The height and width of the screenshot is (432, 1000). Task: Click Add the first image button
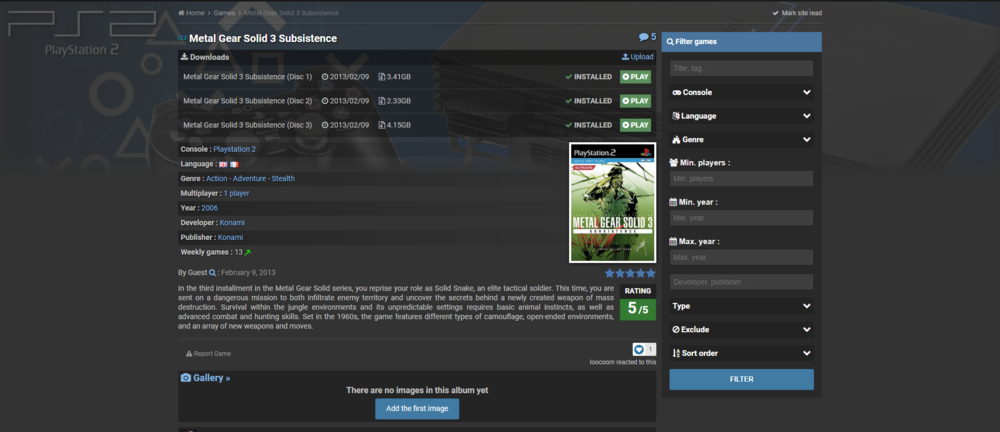(417, 408)
